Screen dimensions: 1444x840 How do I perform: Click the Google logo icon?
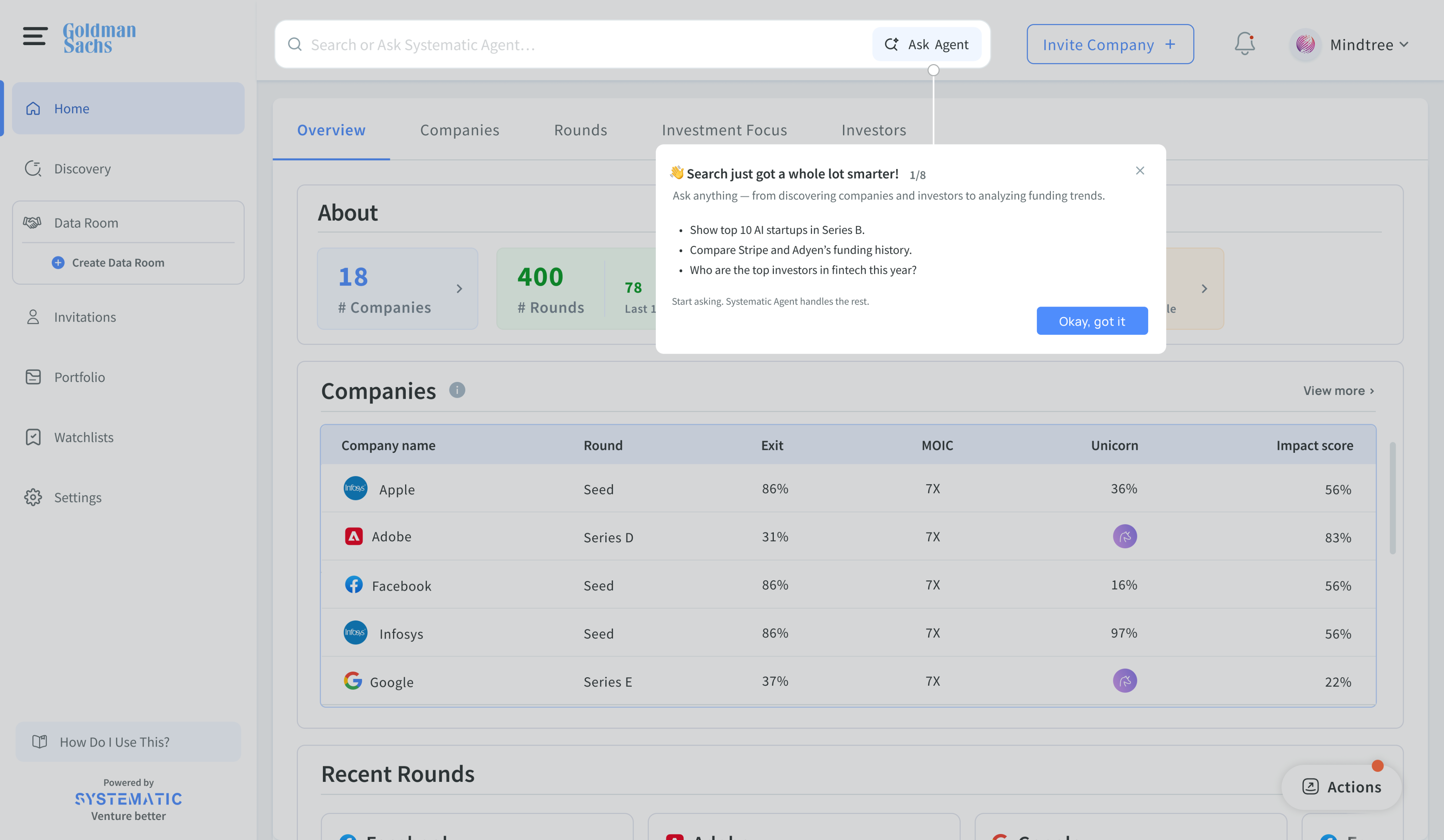pyautogui.click(x=353, y=680)
